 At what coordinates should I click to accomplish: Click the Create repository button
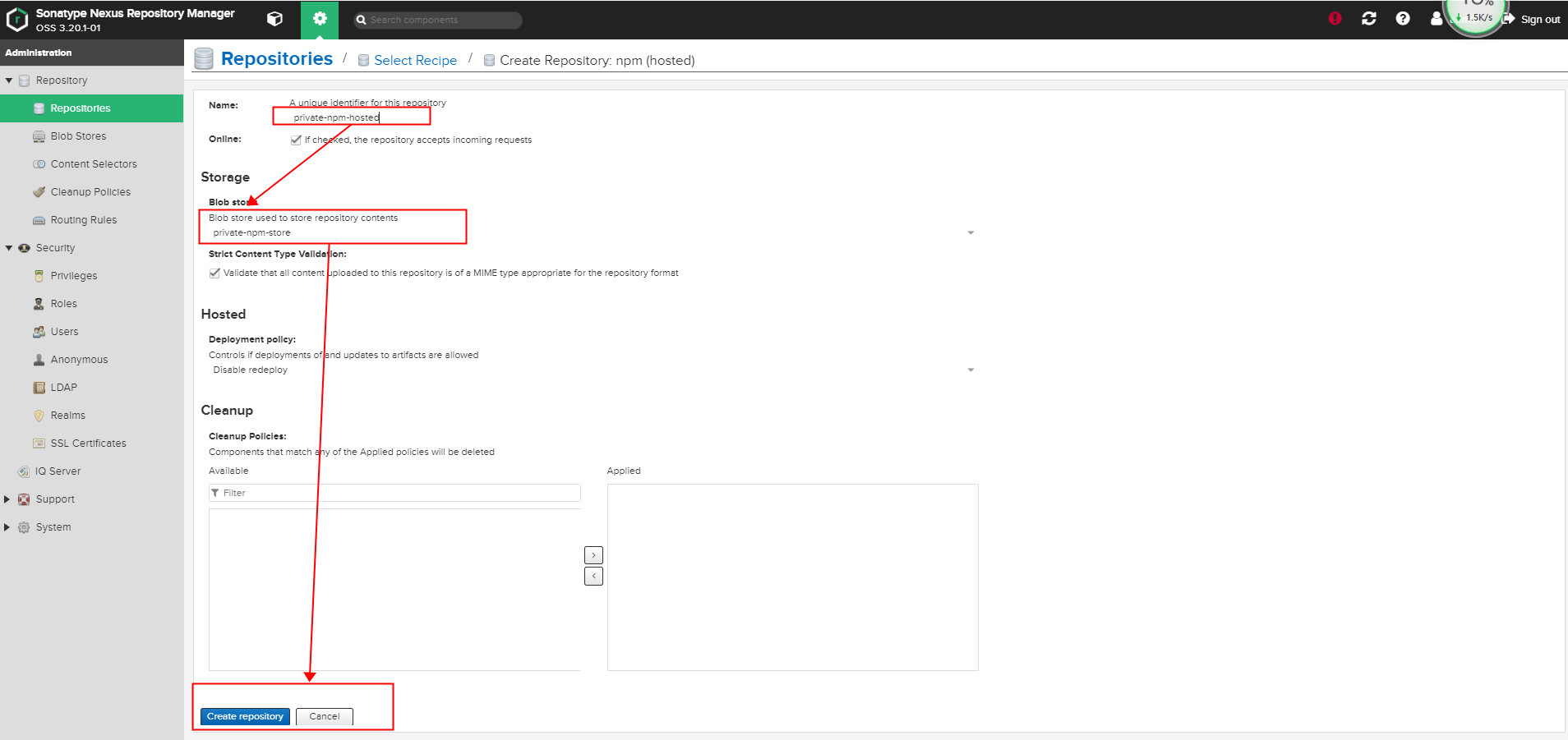pos(245,716)
